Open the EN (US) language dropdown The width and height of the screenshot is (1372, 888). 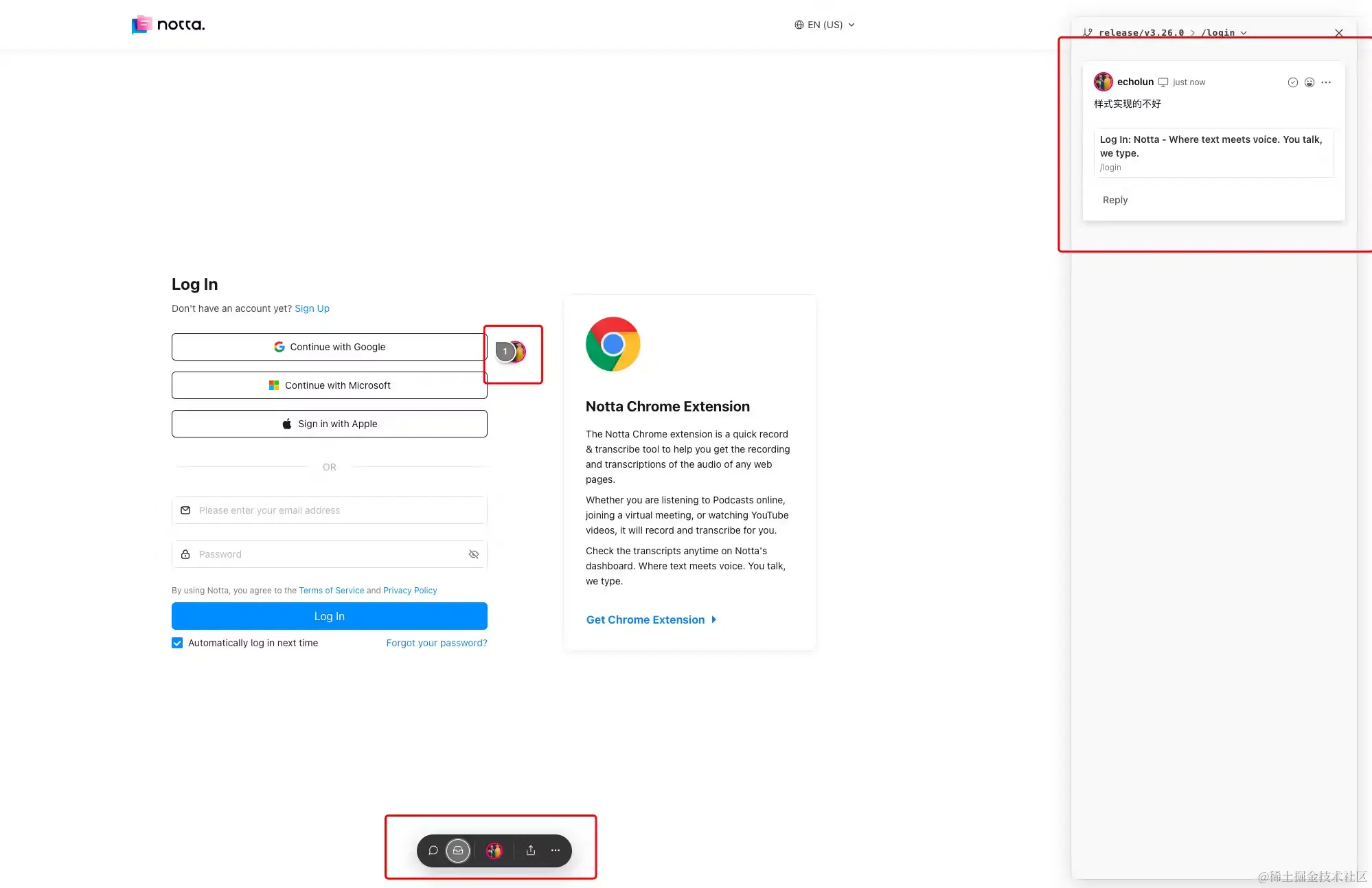pyautogui.click(x=825, y=25)
